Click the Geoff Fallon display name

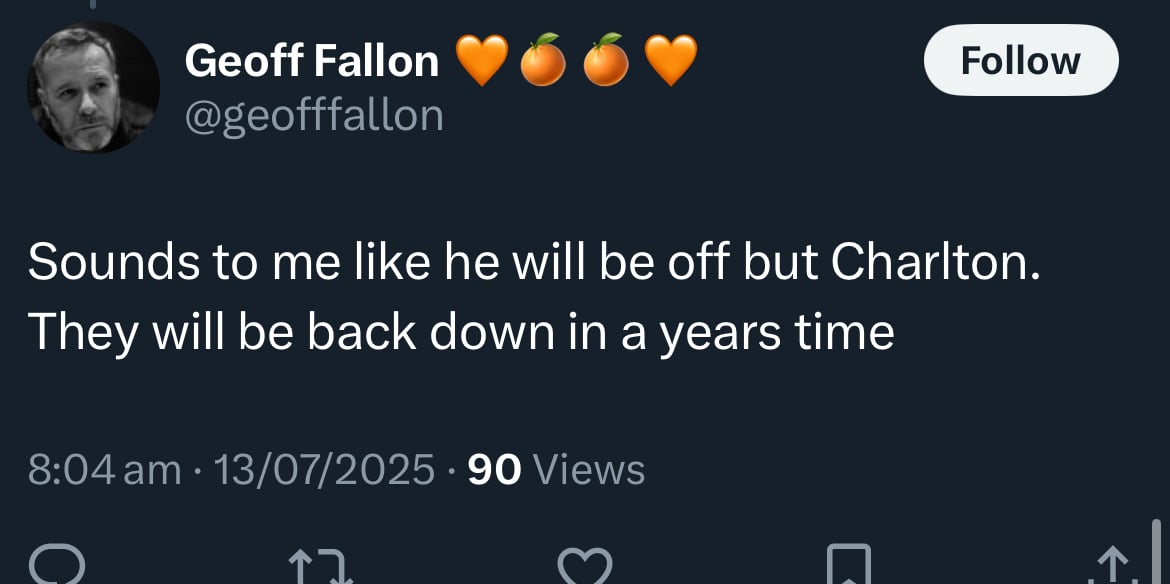tap(311, 60)
